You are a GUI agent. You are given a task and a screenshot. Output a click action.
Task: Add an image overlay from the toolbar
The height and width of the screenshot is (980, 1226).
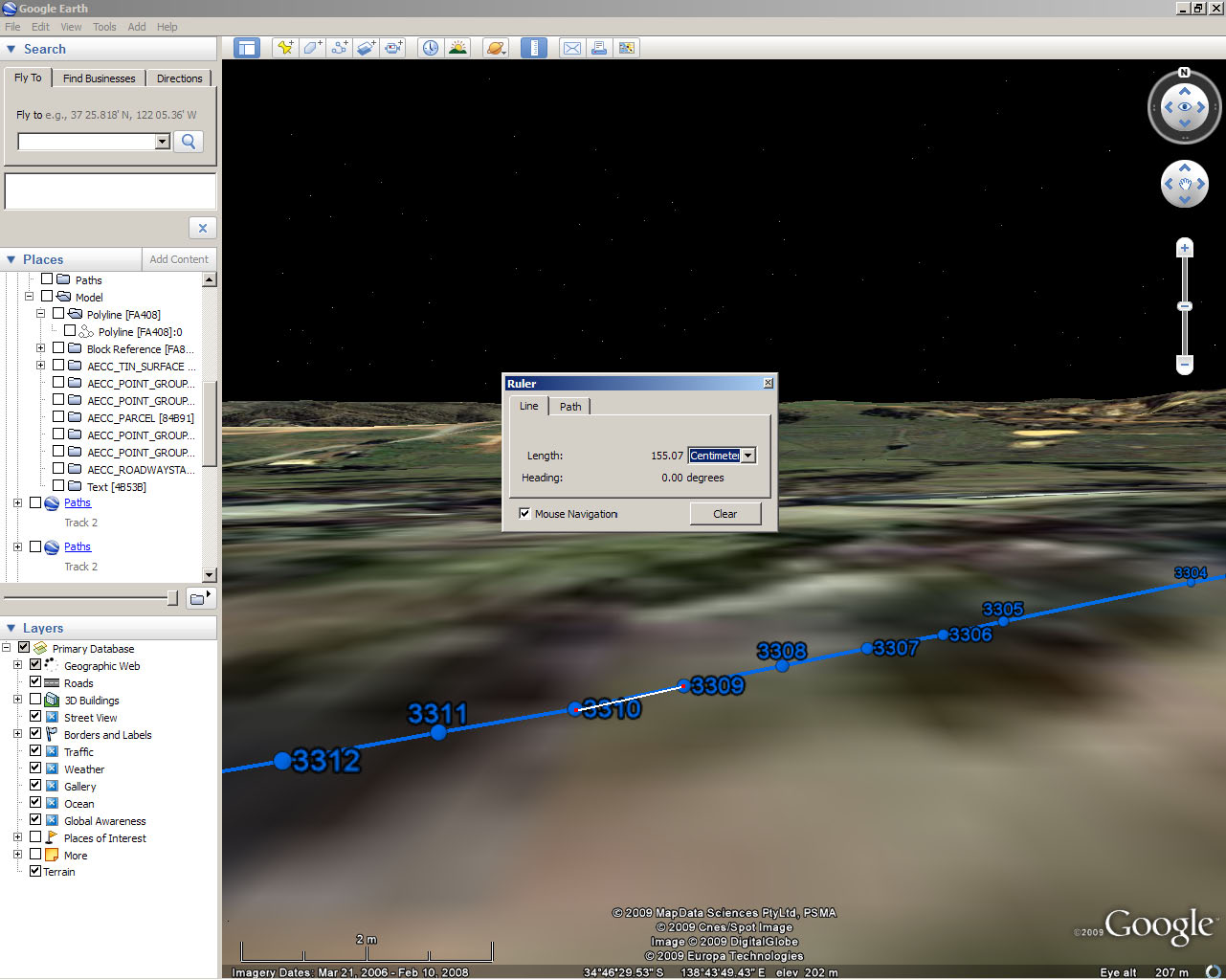(x=366, y=48)
